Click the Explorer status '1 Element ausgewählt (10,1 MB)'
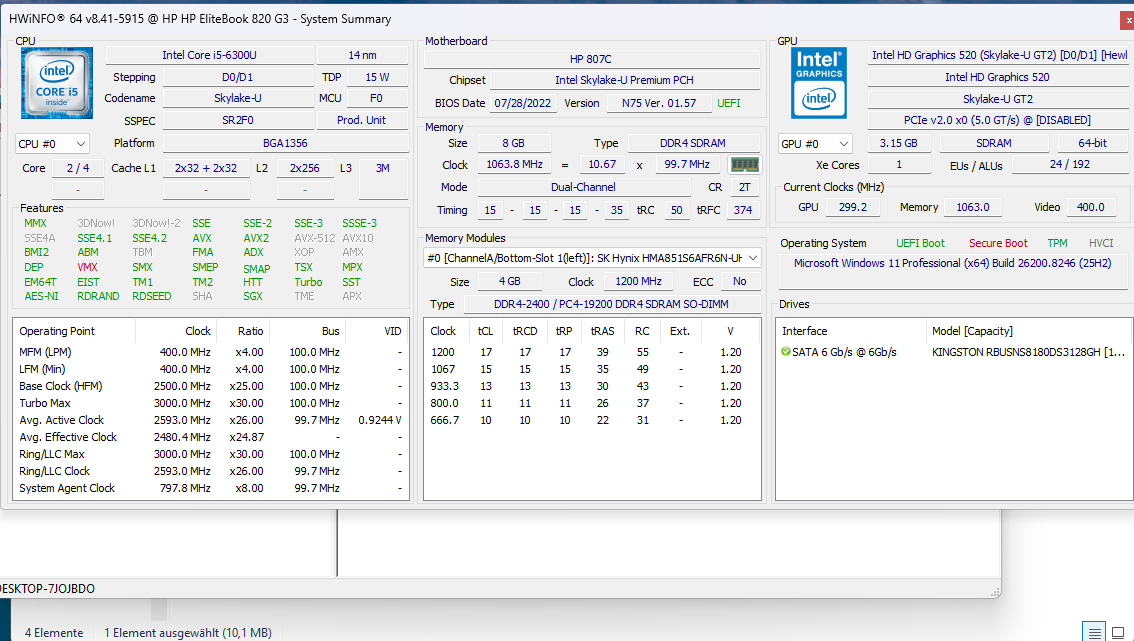This screenshot has width=1134, height=641. point(188,633)
